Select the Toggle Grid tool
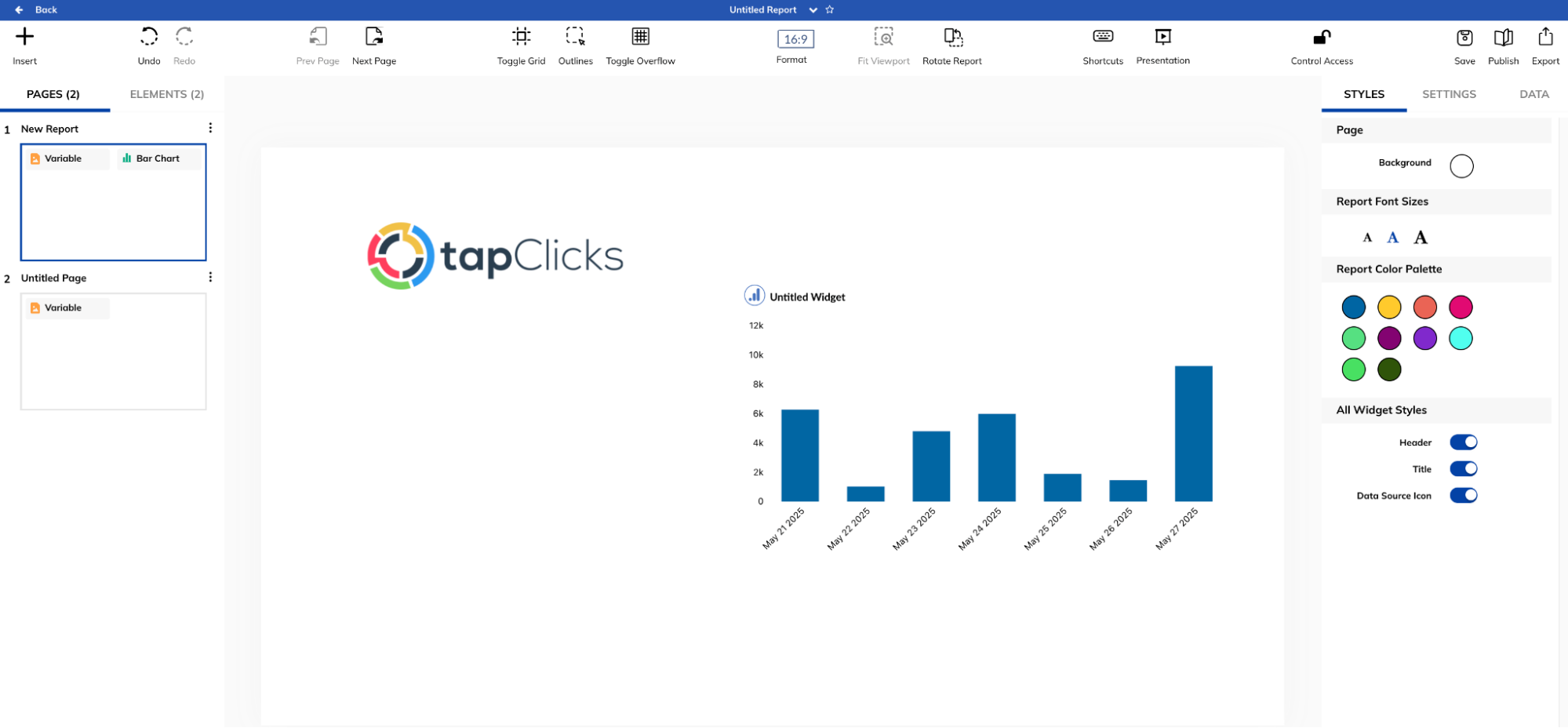The image size is (1568, 728). click(521, 36)
